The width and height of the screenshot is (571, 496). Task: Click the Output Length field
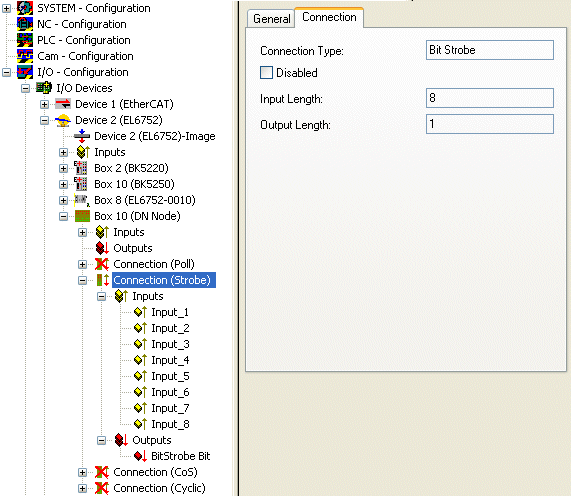tap(490, 124)
